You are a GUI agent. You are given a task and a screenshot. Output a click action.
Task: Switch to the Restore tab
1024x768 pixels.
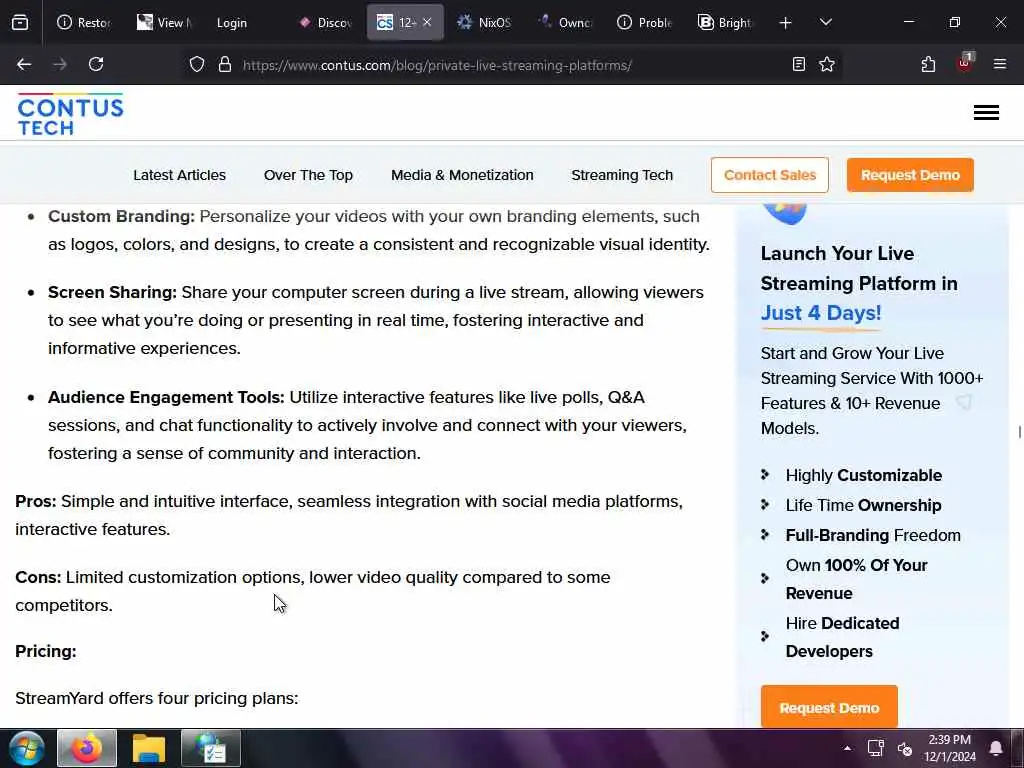[85, 23]
